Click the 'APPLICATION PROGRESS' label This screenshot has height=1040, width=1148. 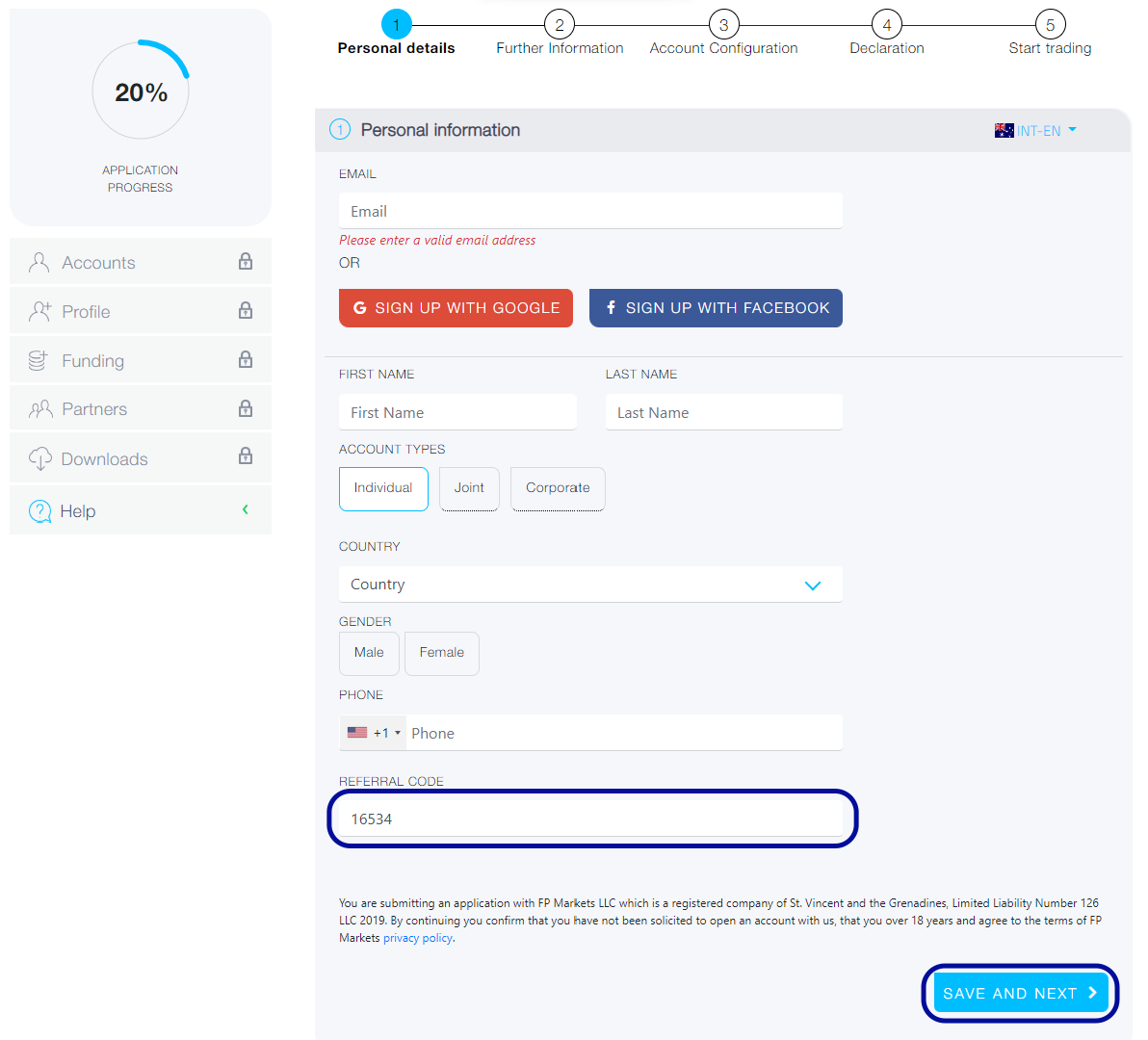tap(141, 178)
